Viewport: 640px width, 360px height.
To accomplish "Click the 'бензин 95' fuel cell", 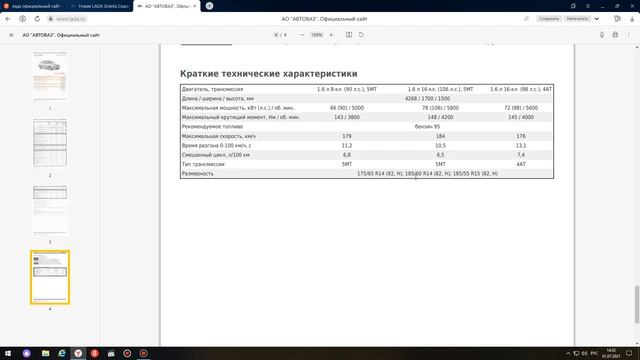I will (427, 127).
